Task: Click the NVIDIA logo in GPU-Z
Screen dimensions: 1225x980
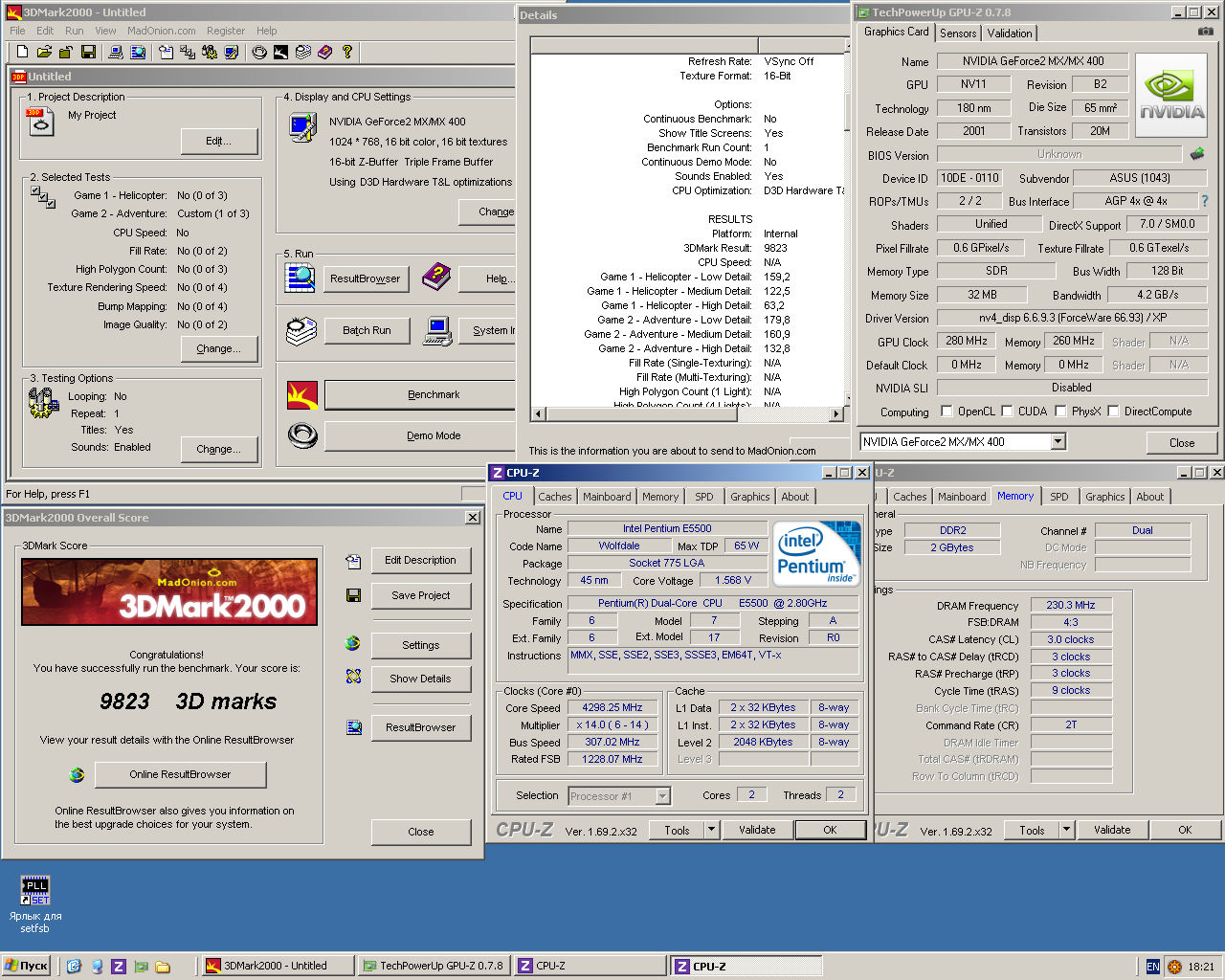Action: click(1172, 94)
